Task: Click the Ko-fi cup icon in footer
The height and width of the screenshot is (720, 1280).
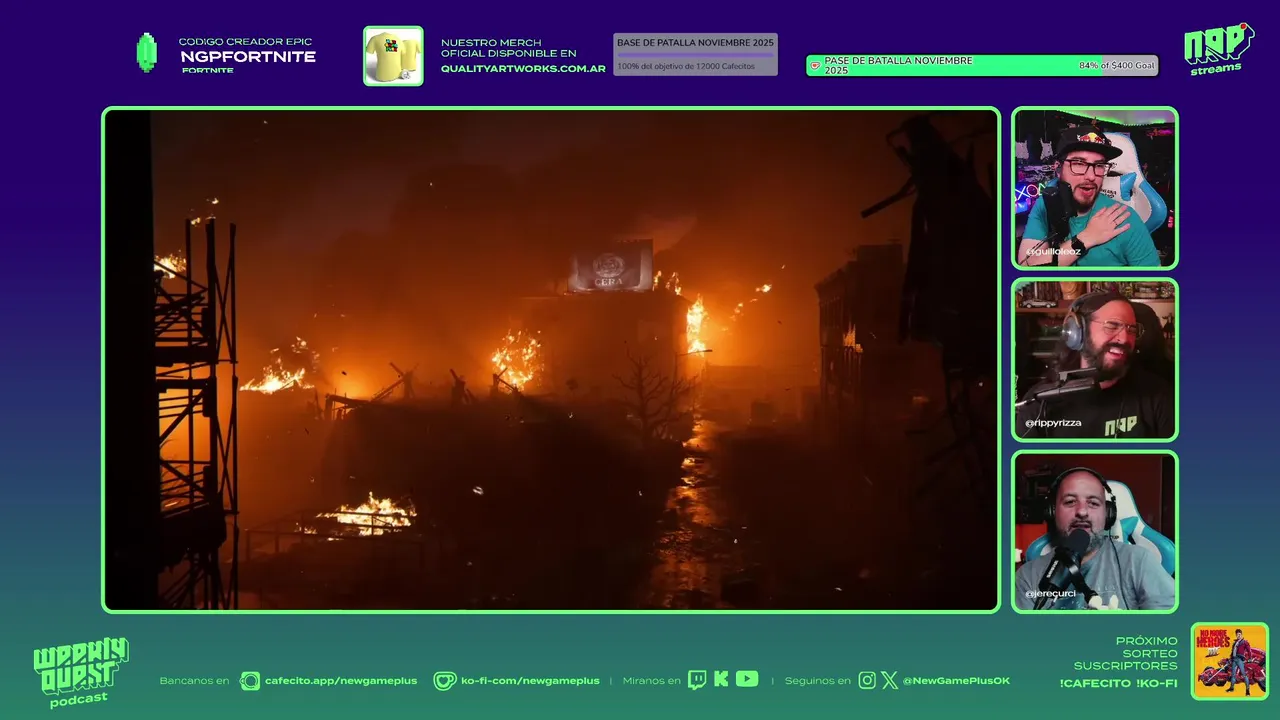Action: 445,681
